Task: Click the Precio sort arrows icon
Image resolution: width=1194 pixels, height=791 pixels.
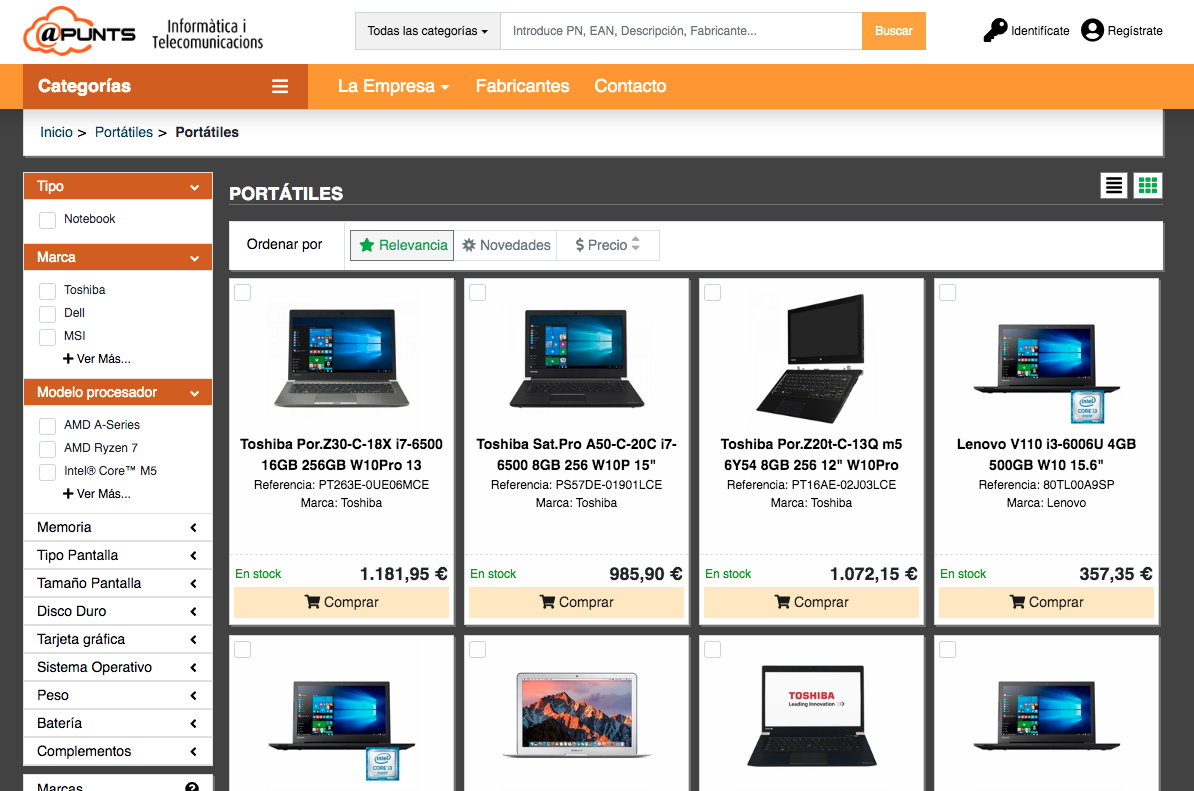Action: [636, 244]
